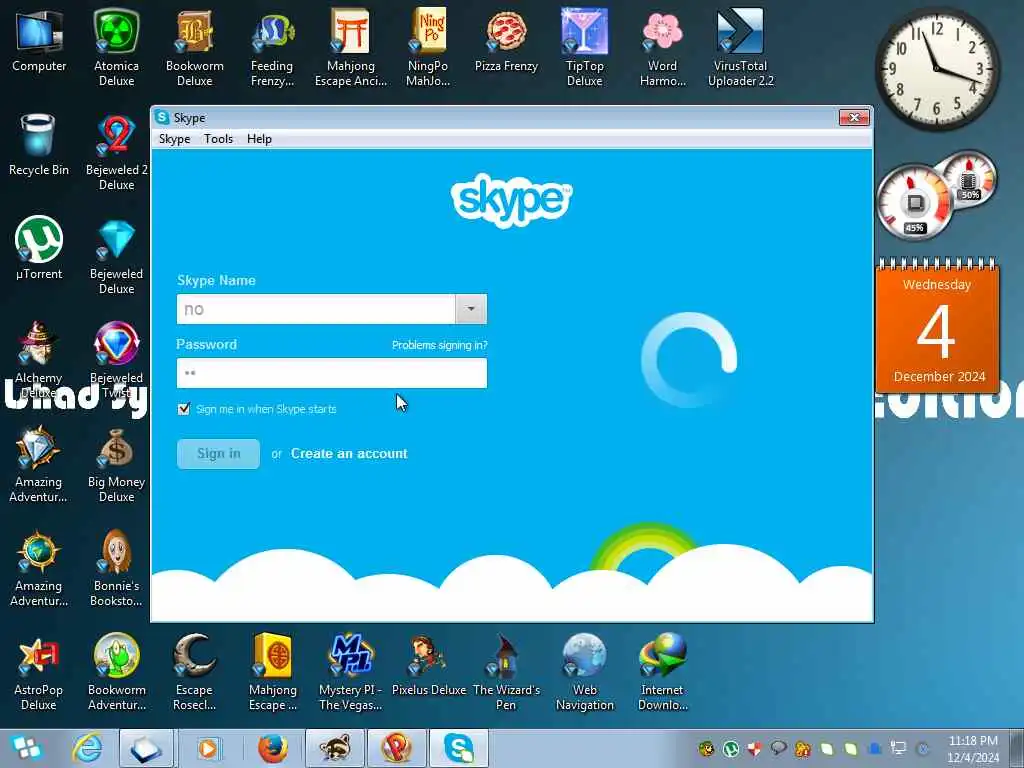Toggle Sign me in when Skype starts
Viewport: 1024px width, 768px height.
(184, 409)
